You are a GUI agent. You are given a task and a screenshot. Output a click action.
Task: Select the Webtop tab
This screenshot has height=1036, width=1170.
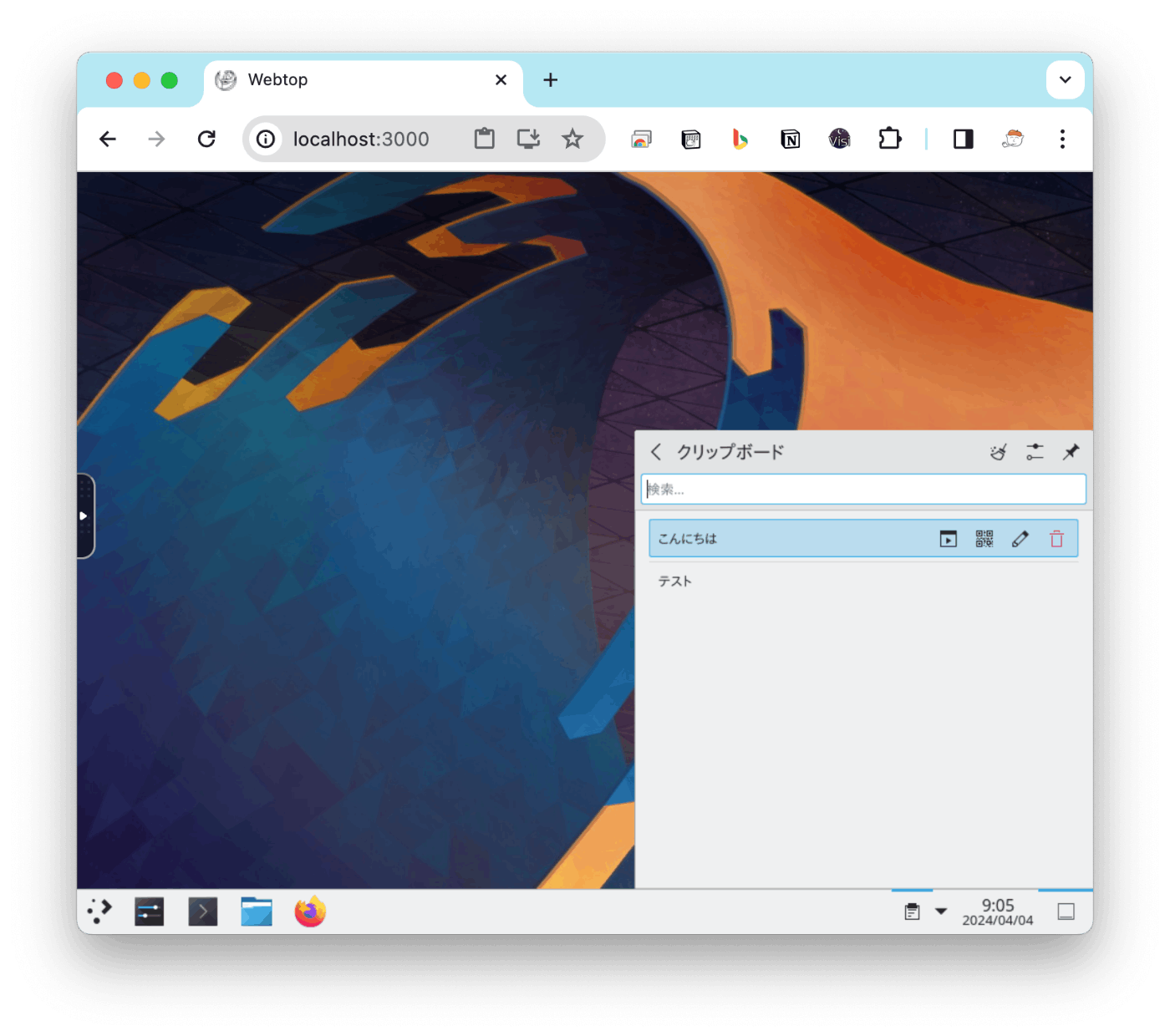coord(364,80)
